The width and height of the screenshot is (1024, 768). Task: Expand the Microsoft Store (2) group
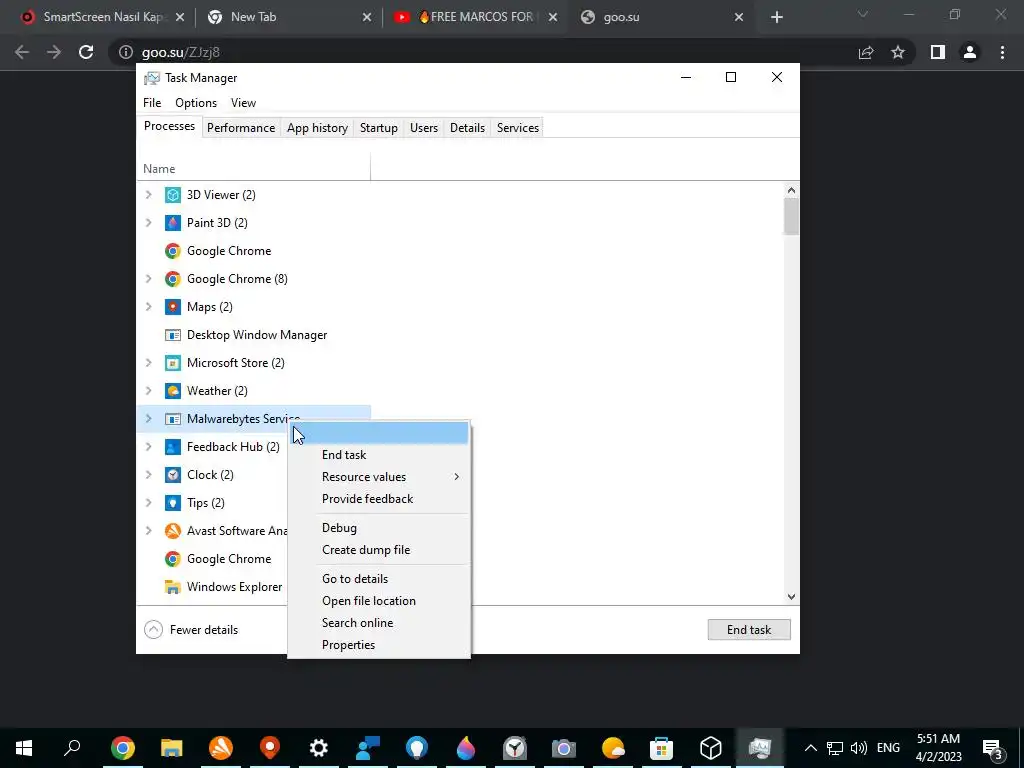pyautogui.click(x=148, y=363)
